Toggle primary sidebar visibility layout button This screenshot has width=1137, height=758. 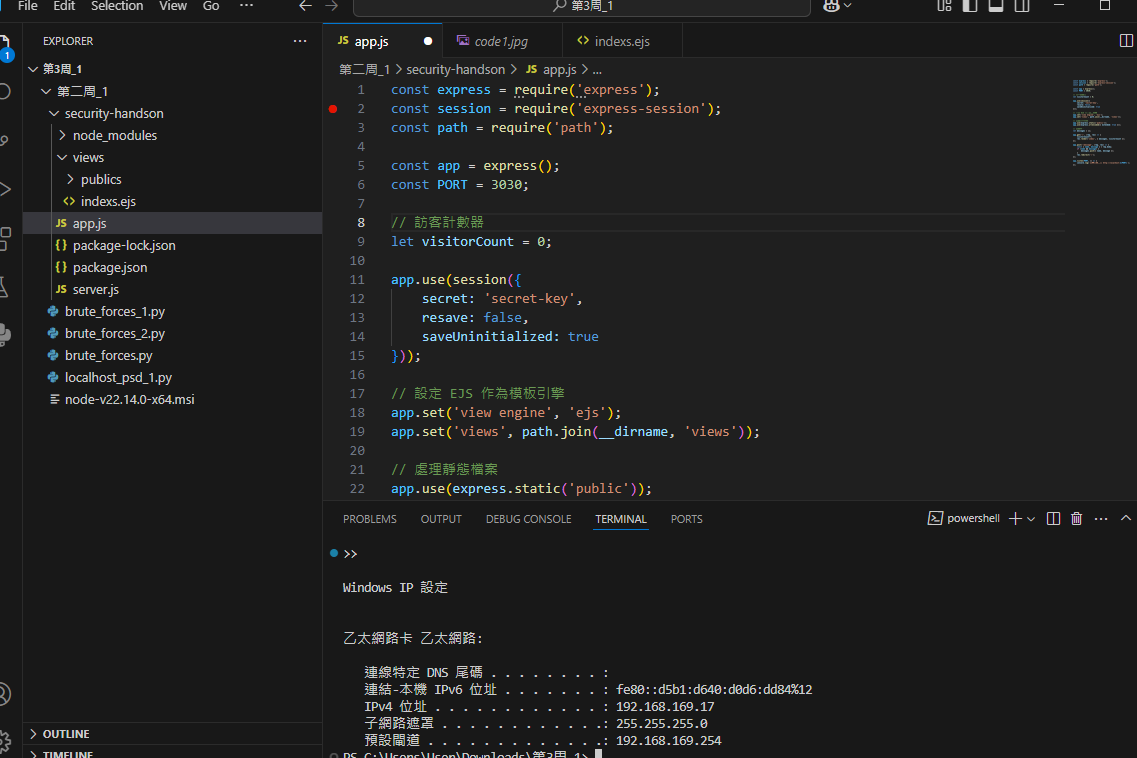(969, 6)
